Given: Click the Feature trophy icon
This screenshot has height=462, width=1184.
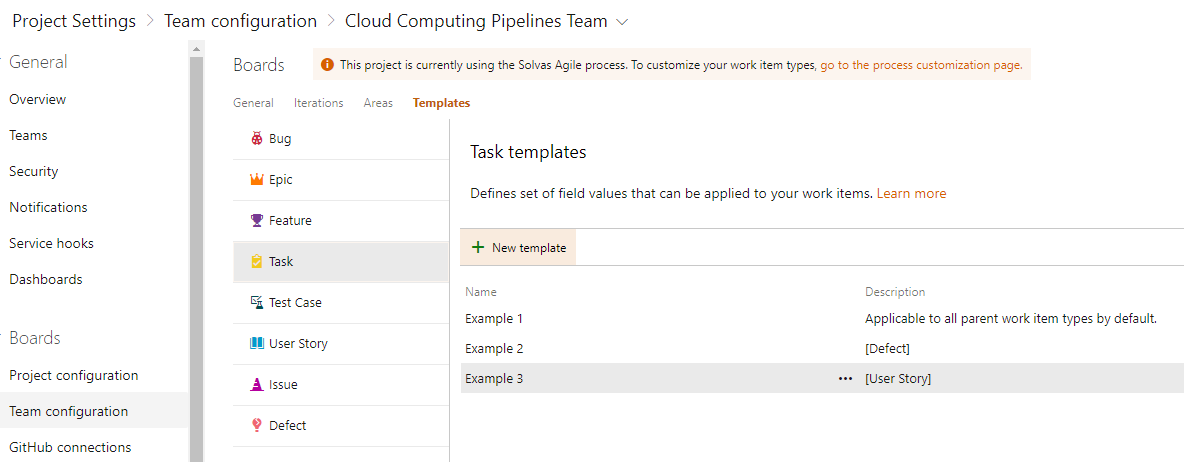Looking at the screenshot, I should (x=257, y=221).
